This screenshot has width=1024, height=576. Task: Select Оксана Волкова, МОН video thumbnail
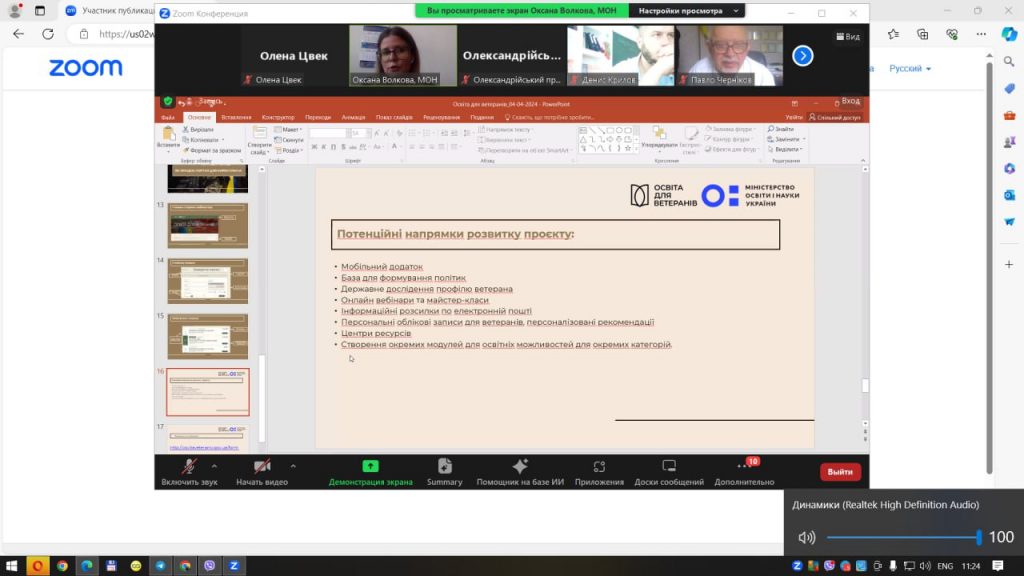tap(402, 55)
